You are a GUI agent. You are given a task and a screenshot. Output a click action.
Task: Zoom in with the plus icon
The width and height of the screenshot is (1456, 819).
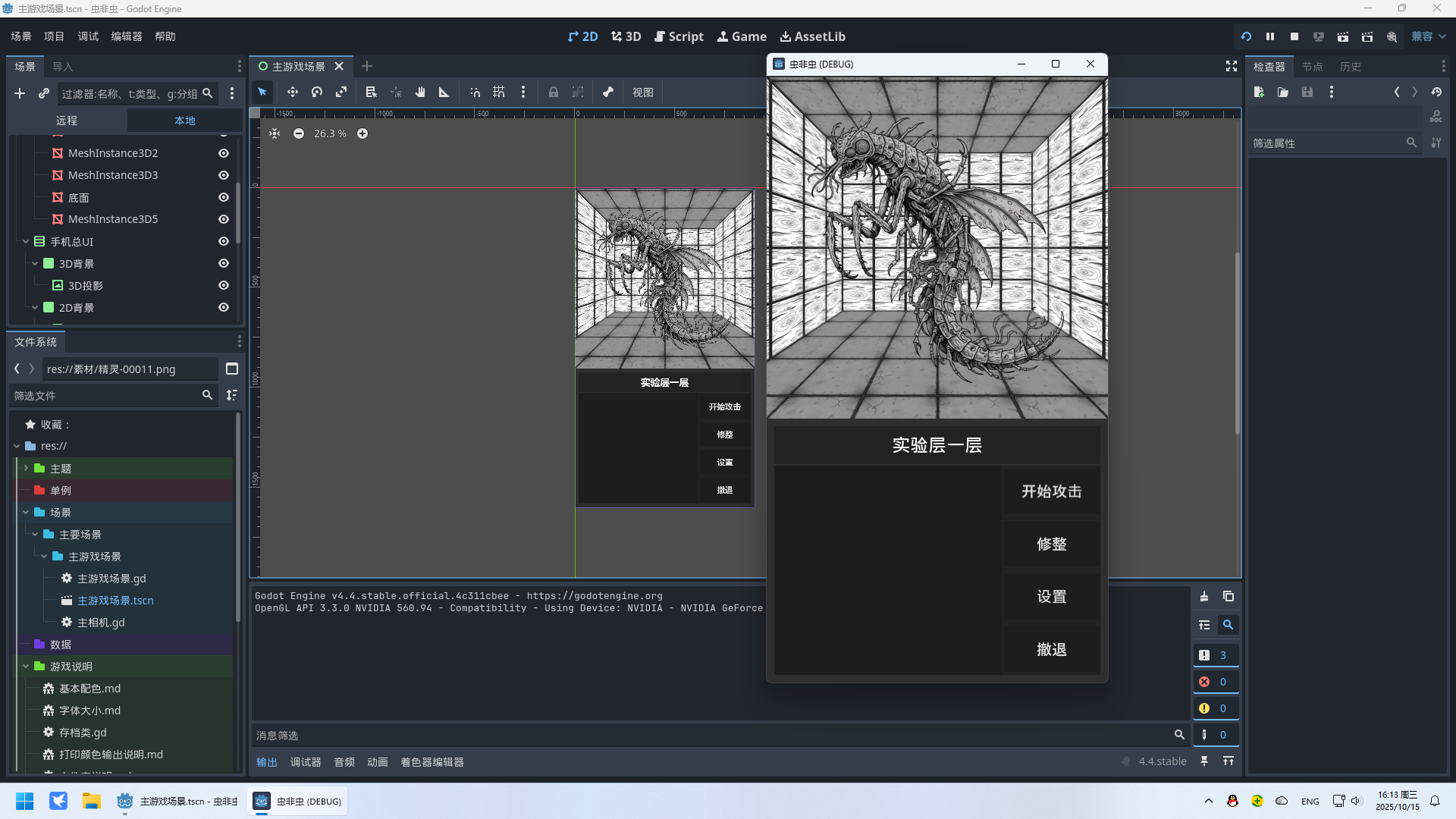pyautogui.click(x=362, y=133)
